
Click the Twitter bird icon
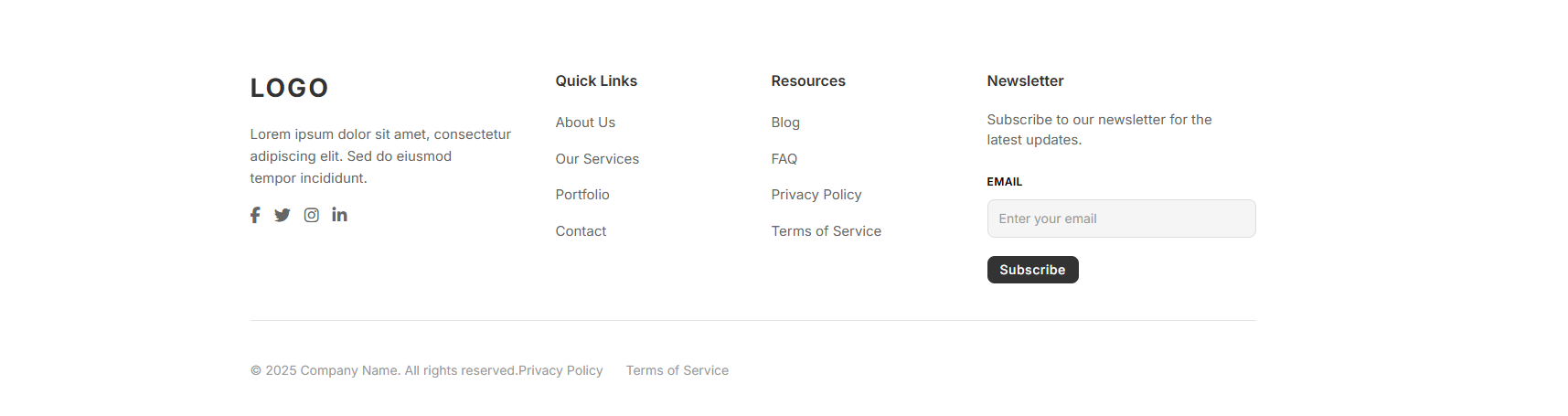click(x=283, y=215)
